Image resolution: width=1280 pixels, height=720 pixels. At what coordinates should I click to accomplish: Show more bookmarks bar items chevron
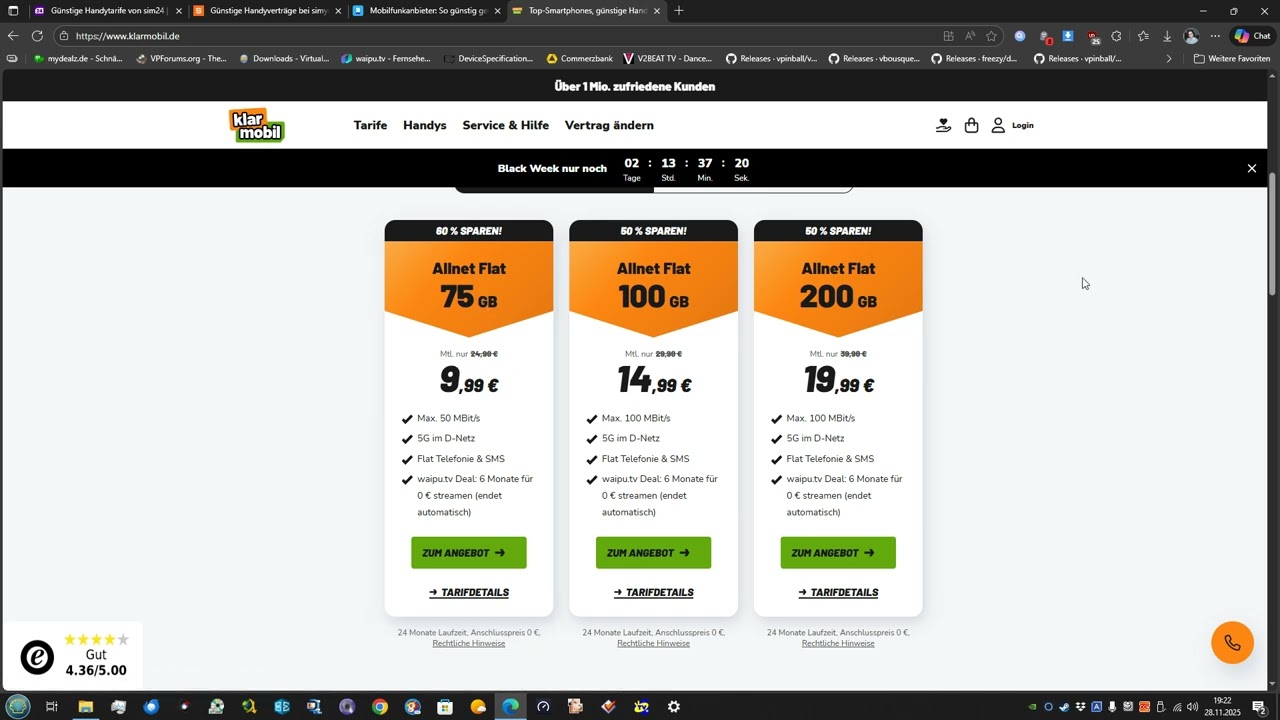coord(1169,59)
